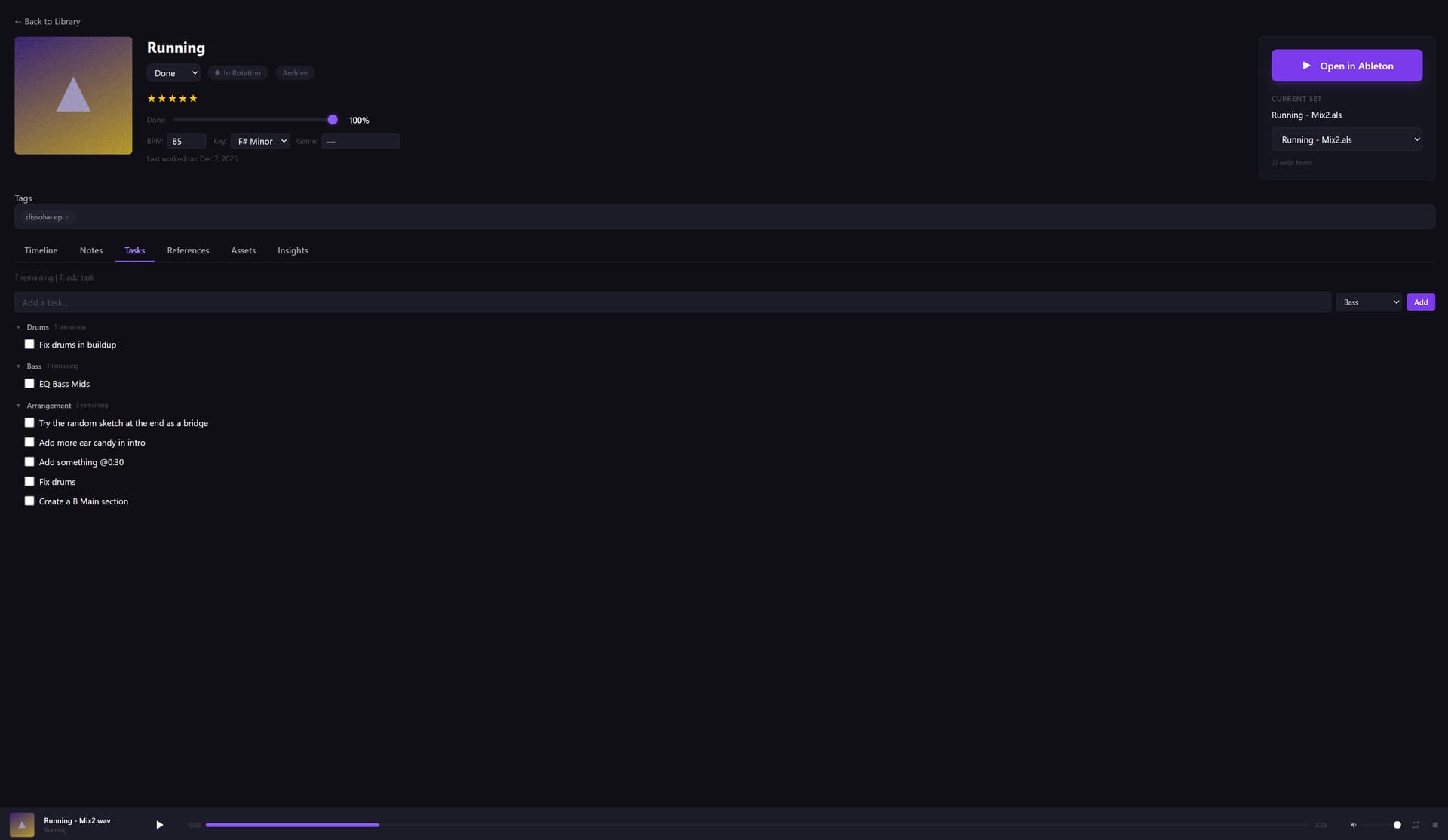Screen dimensions: 1448x840
Task: Click the large Running cover artwork
Action: [73, 96]
